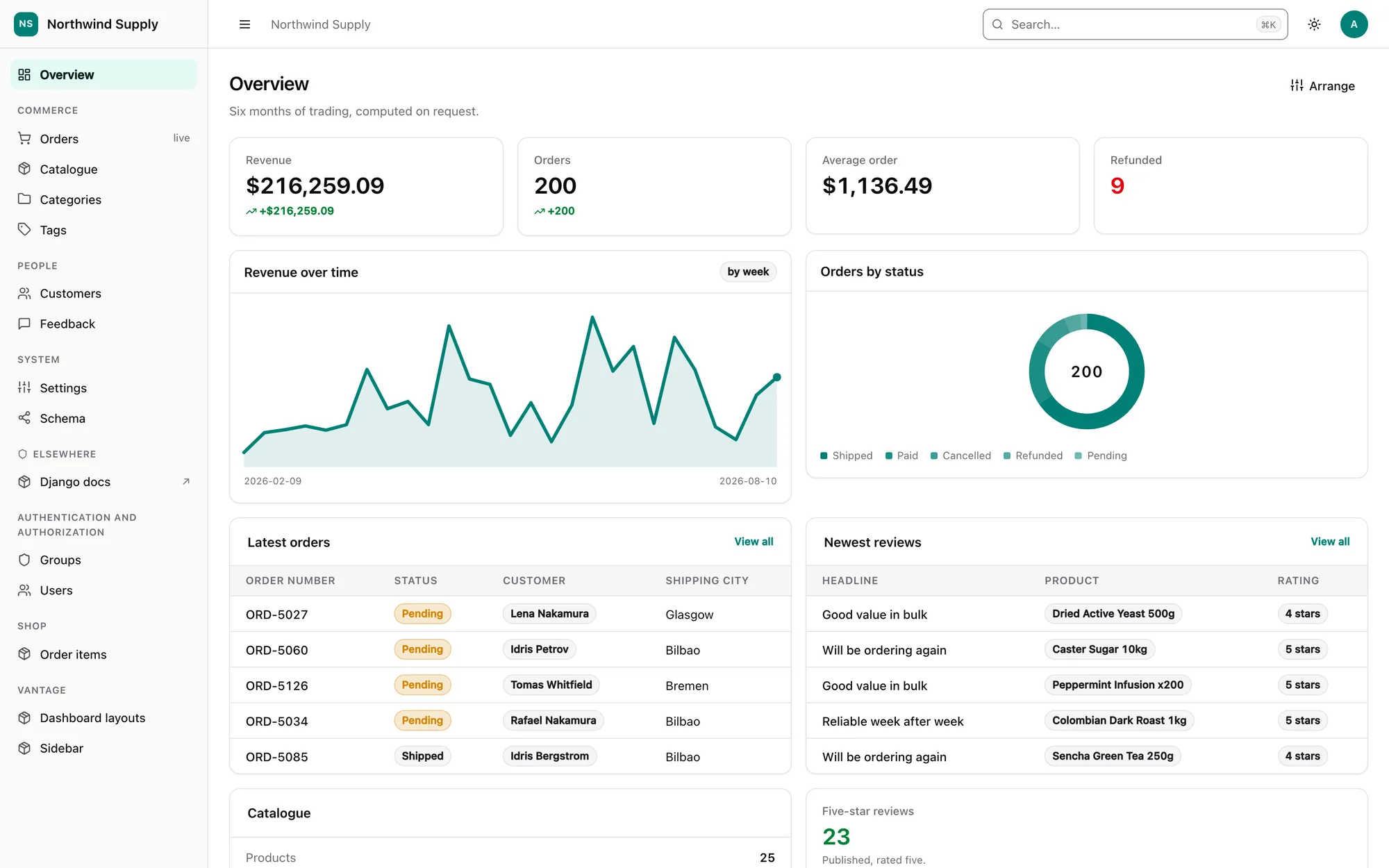The image size is (1389, 868).
Task: Open order ORD-5027
Action: pos(276,615)
